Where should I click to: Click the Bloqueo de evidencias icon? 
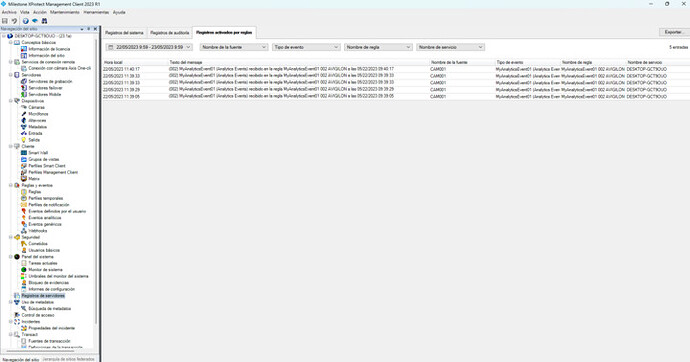[x=24, y=282]
